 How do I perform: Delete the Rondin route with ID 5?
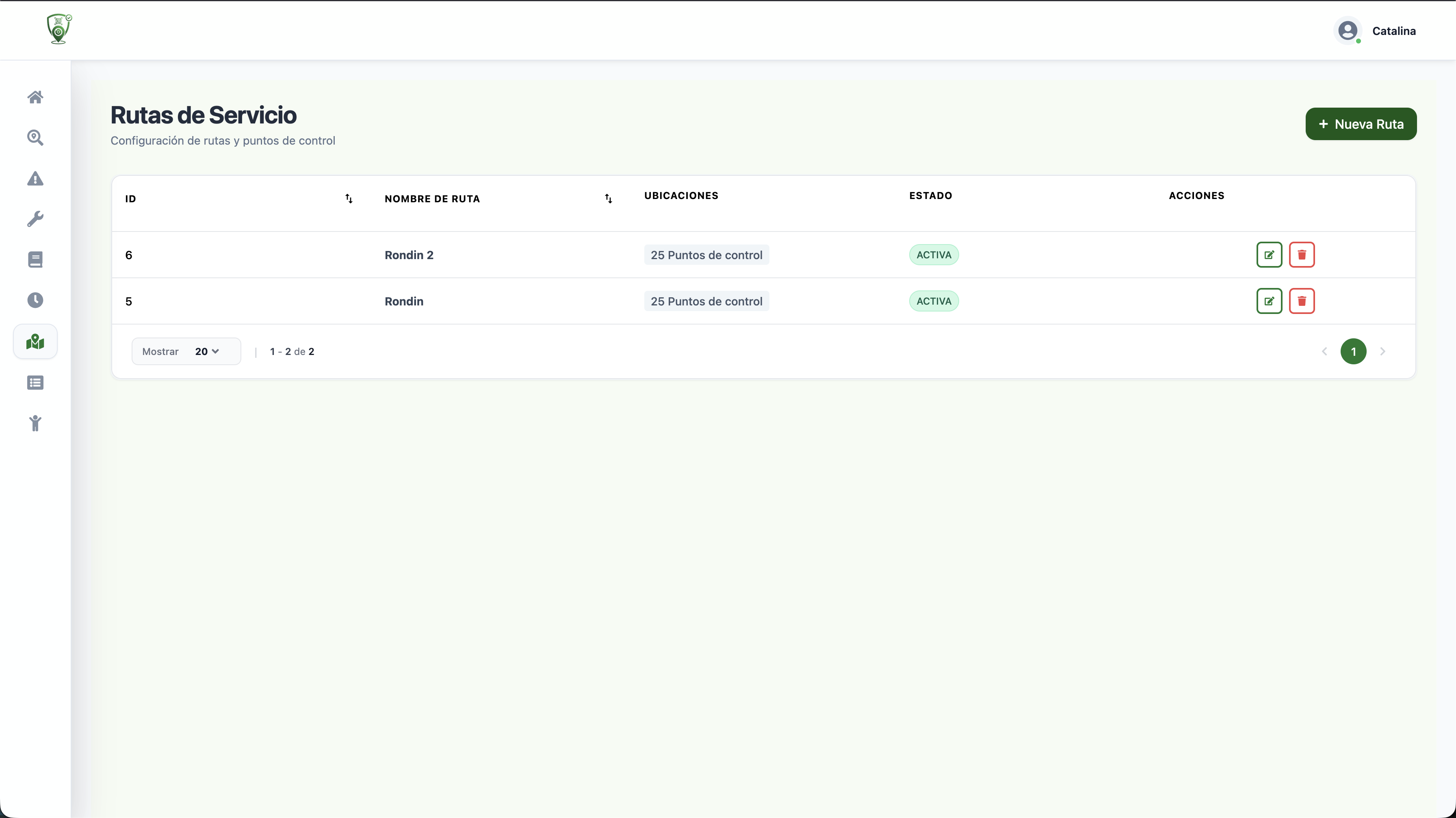coord(1302,301)
